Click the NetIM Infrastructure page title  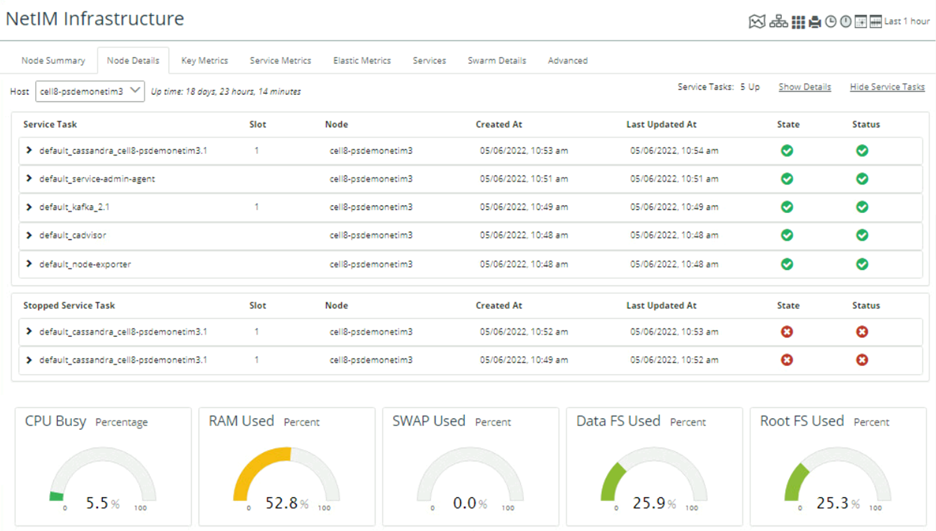95,18
